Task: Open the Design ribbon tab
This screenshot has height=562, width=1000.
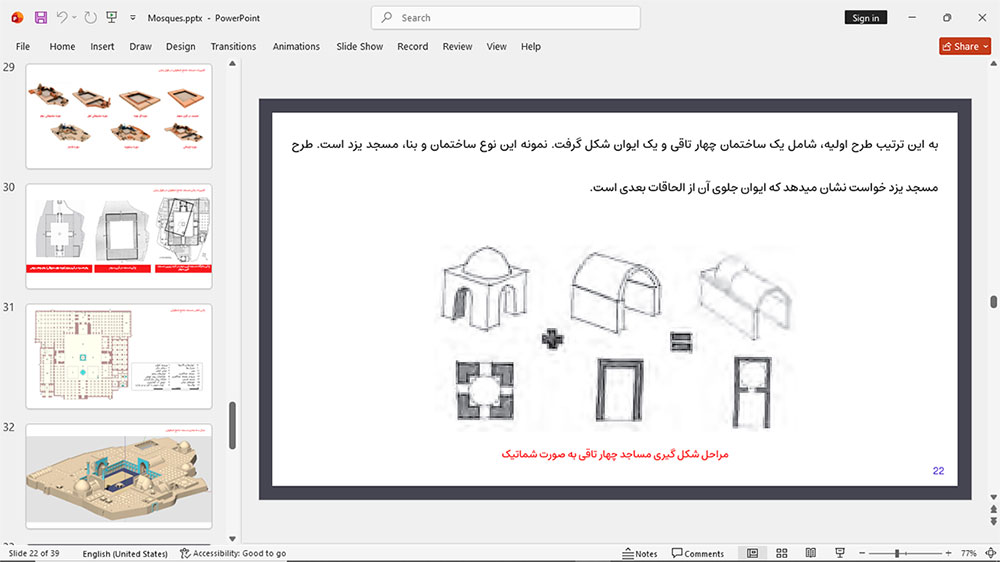Action: coord(180,47)
